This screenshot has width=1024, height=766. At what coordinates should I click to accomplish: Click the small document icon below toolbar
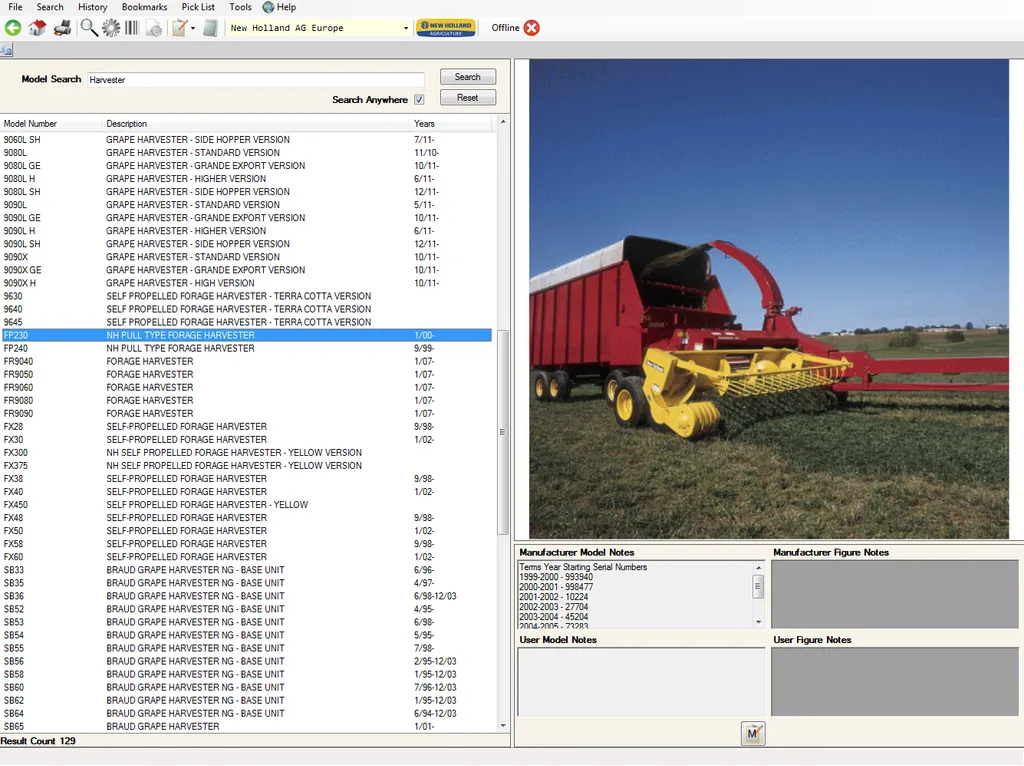[7, 50]
